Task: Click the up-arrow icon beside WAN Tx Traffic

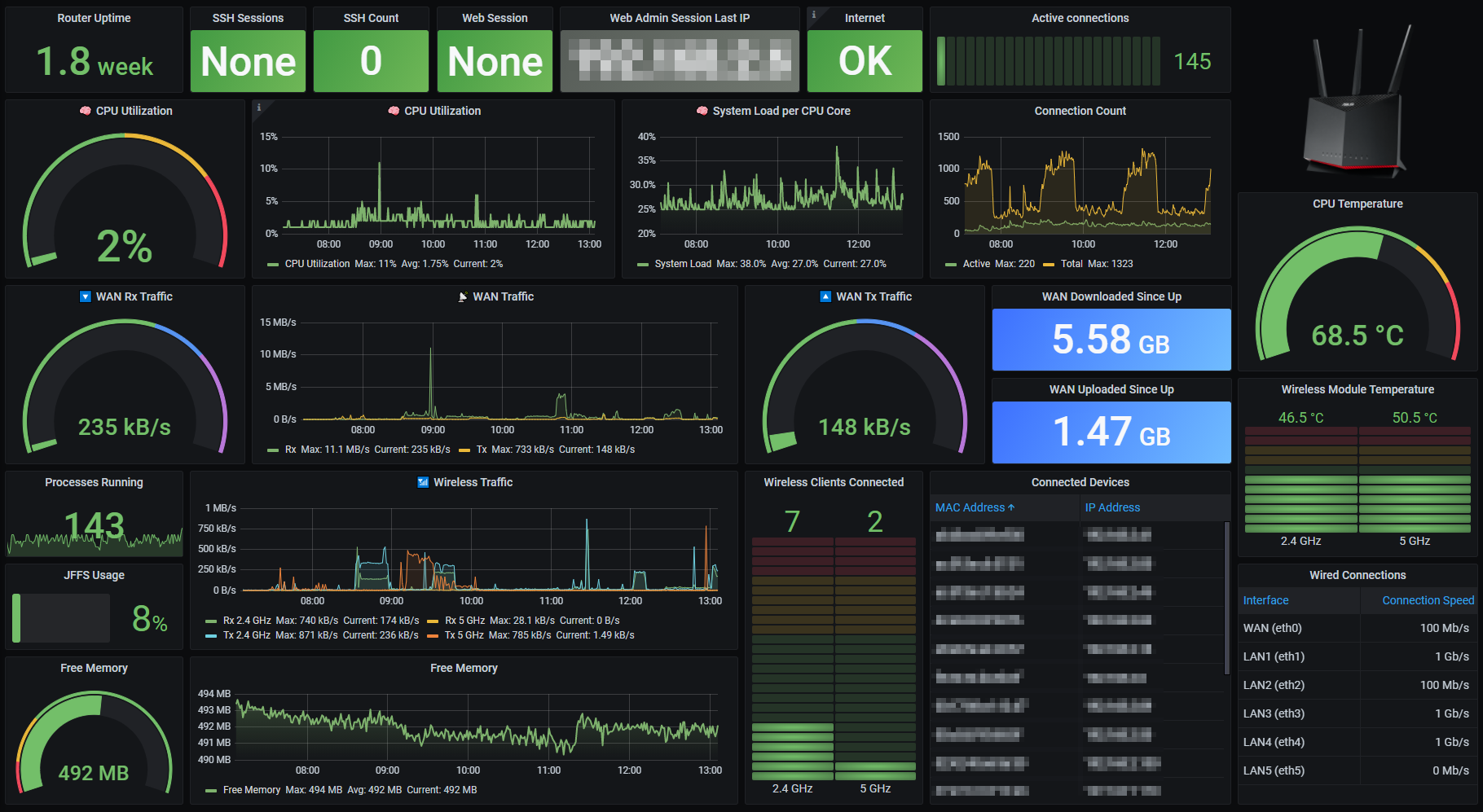Action: tap(825, 296)
